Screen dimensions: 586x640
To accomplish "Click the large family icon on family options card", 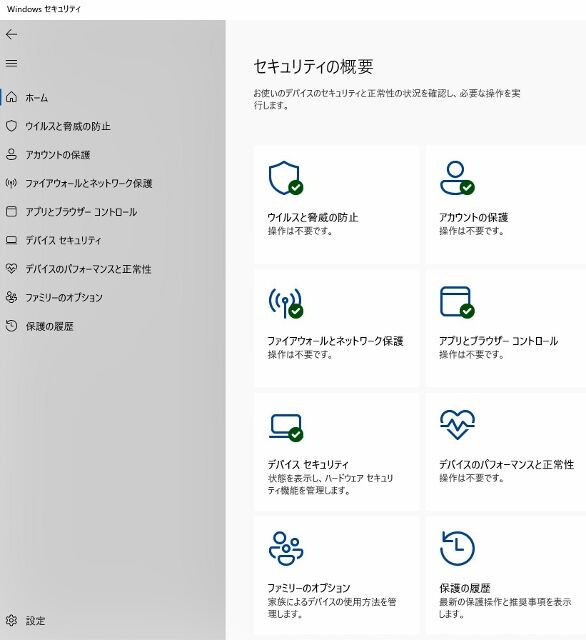I will click(286, 548).
